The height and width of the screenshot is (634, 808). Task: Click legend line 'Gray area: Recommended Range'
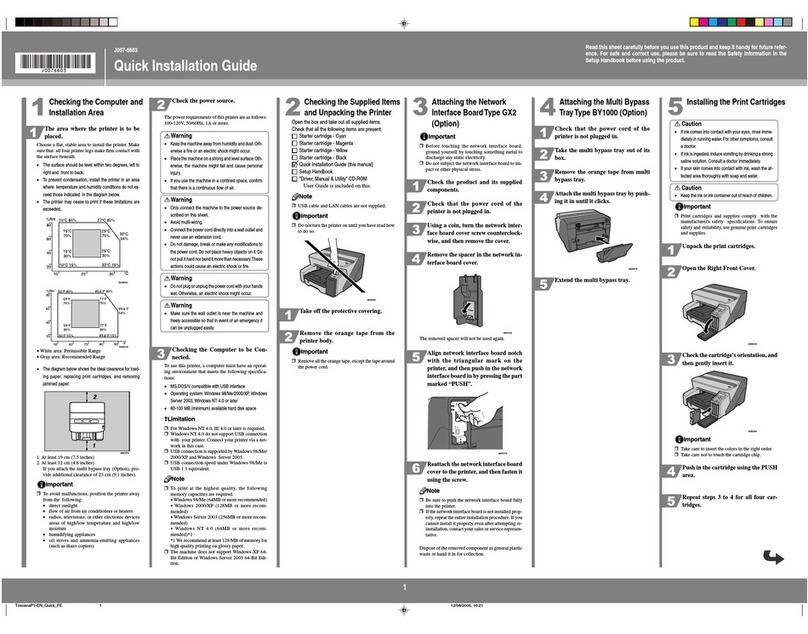click(x=71, y=357)
